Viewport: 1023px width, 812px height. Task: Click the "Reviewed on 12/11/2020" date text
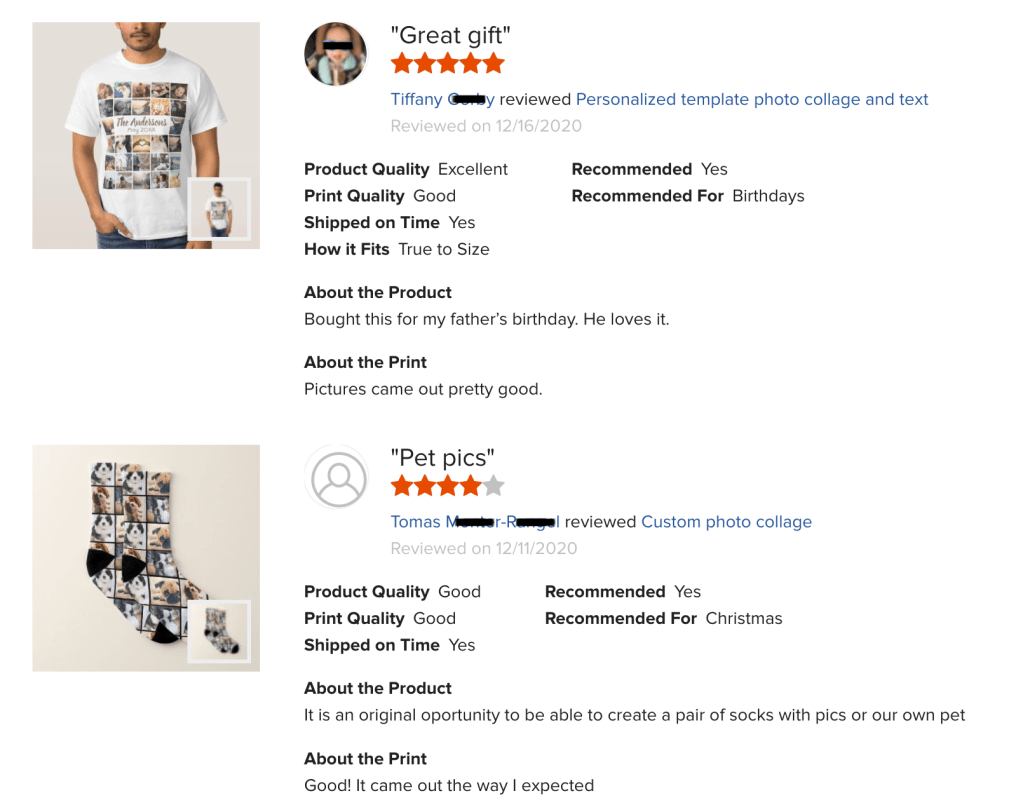click(x=483, y=548)
